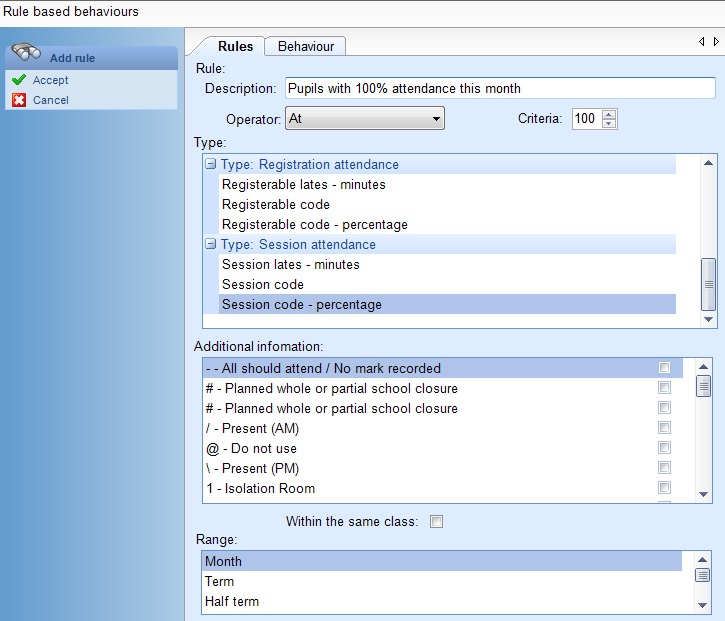Click Additional information scrollbar thumb

(703, 386)
